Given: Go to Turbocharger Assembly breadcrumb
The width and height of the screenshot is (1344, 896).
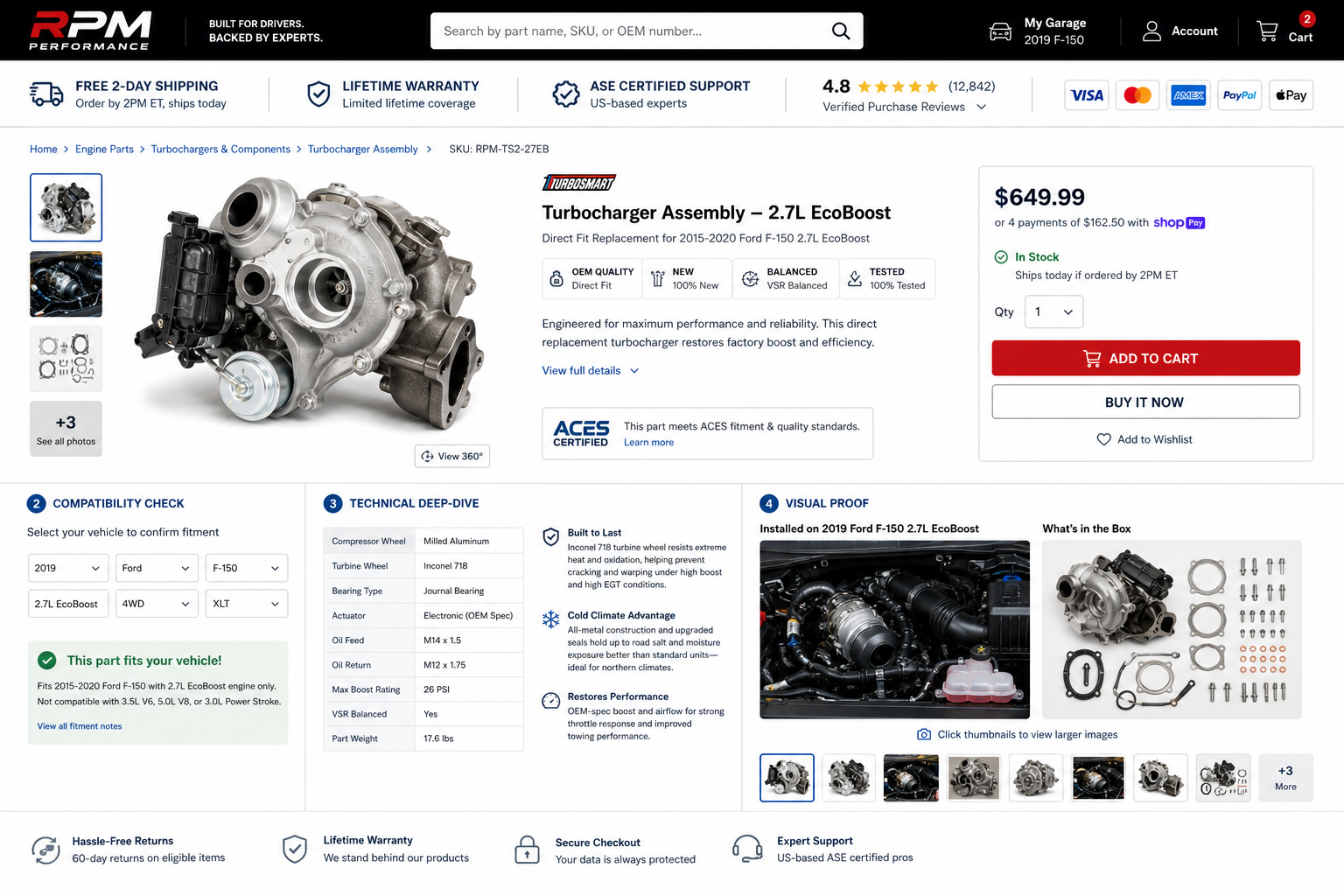Looking at the screenshot, I should [x=362, y=150].
